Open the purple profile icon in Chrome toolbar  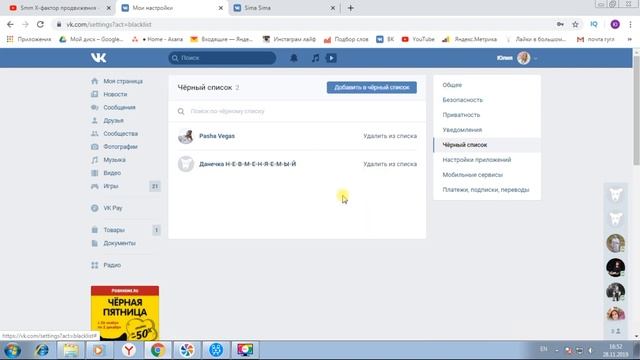[615, 24]
